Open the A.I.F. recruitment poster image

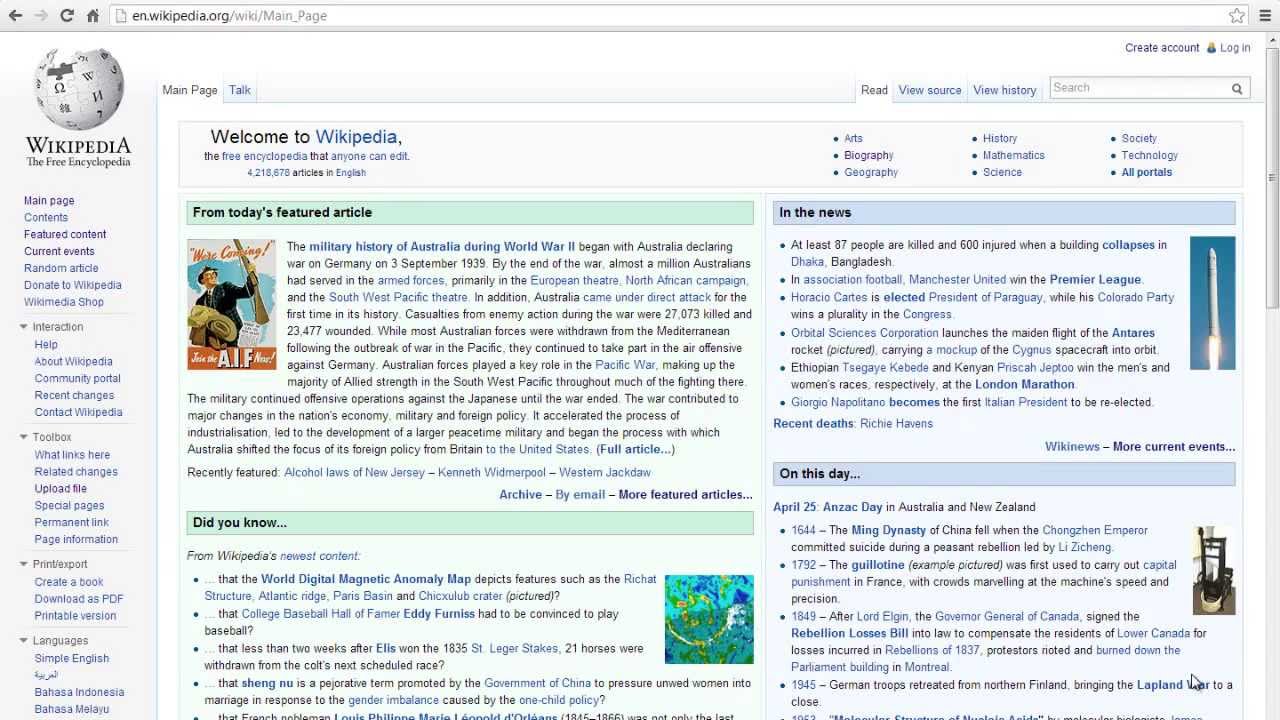coord(232,304)
